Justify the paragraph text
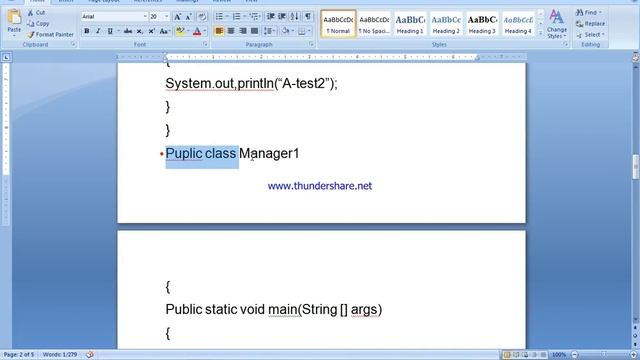640x360 pixels. tap(254, 31)
